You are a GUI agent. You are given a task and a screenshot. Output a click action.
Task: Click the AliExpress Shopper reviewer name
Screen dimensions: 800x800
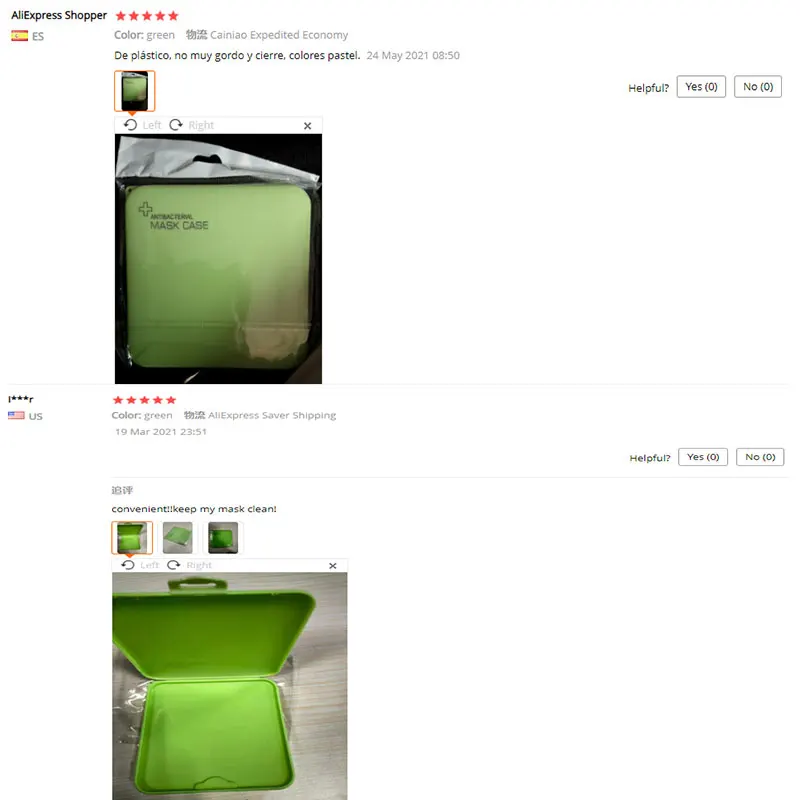(x=59, y=15)
